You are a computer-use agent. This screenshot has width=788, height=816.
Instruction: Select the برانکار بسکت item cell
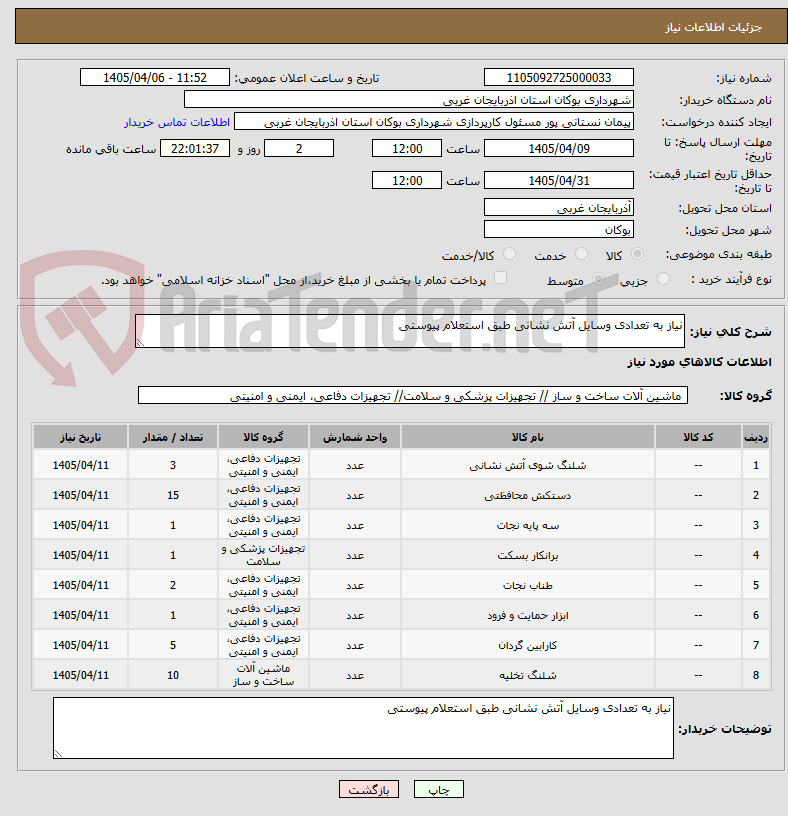click(x=528, y=555)
